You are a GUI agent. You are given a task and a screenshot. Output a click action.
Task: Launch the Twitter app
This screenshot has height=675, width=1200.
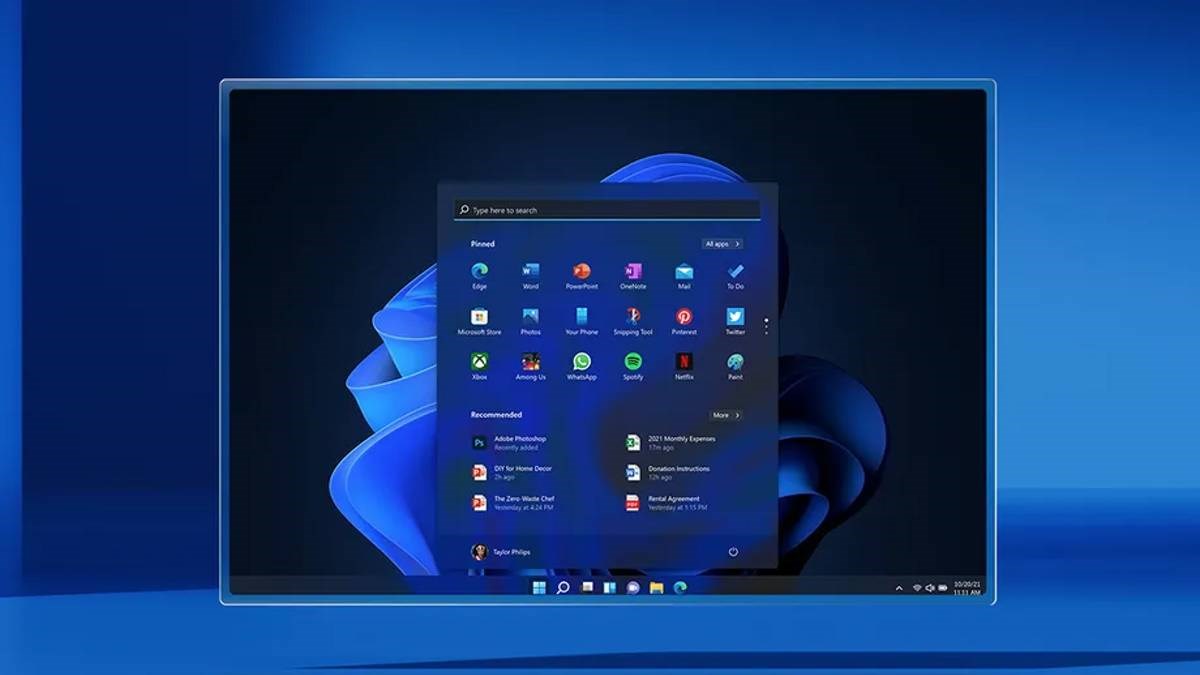735,321
